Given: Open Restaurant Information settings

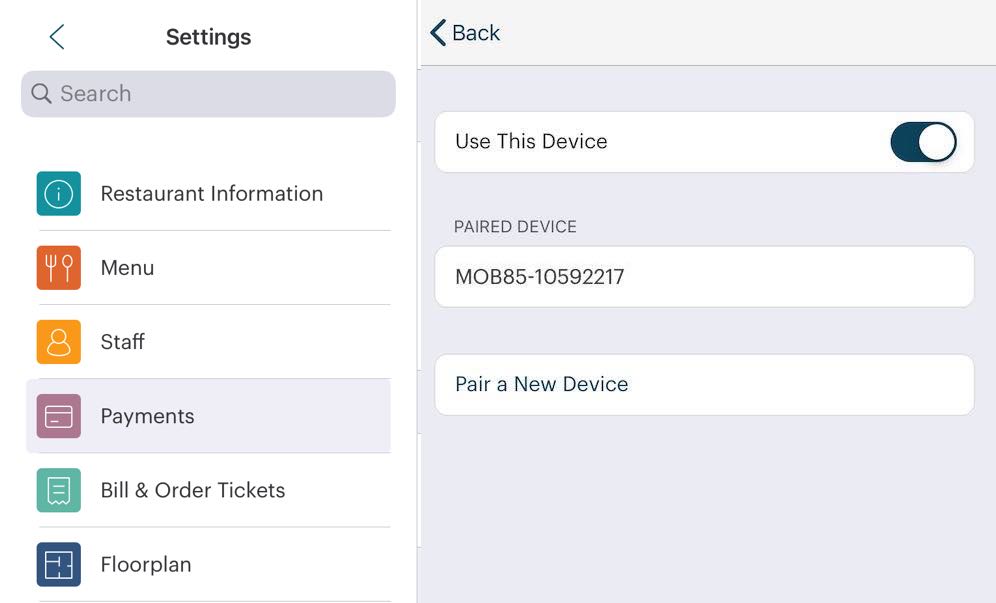Looking at the screenshot, I should coord(212,194).
